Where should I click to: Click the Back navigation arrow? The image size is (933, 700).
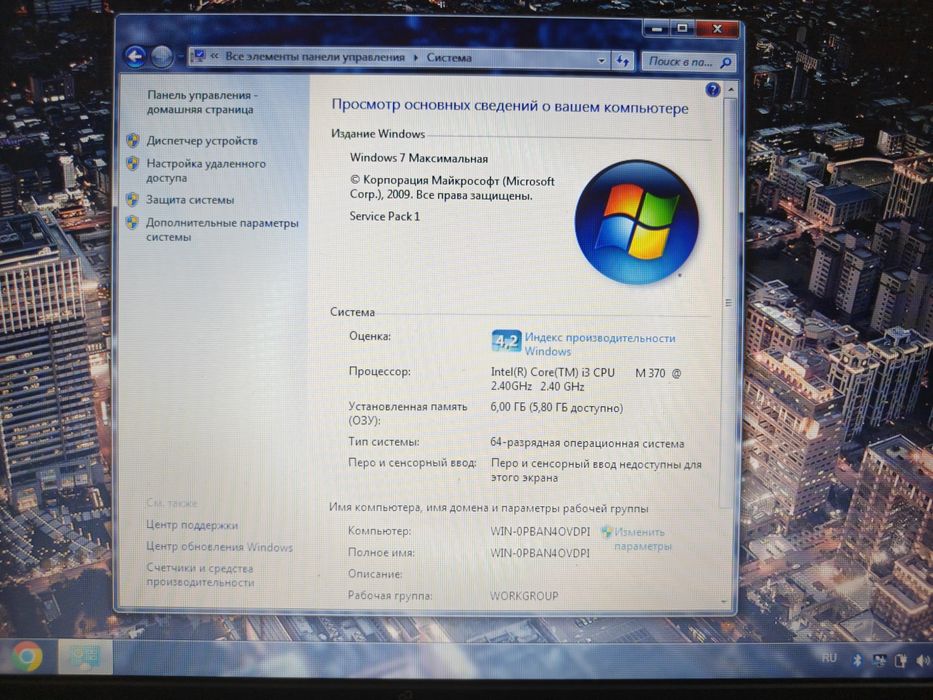click(135, 57)
